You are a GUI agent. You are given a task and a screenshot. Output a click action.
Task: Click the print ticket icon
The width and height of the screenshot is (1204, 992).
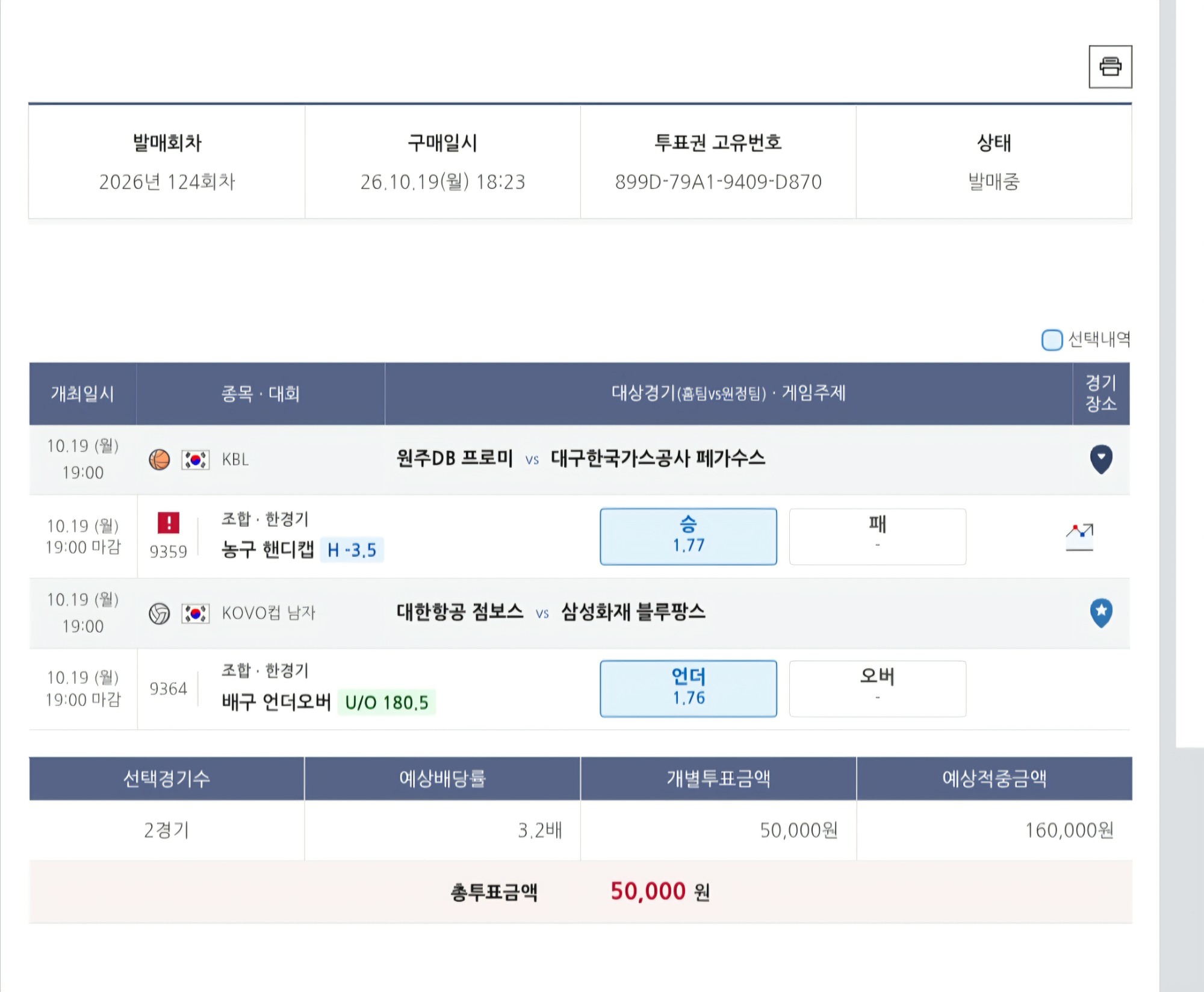[x=1110, y=67]
